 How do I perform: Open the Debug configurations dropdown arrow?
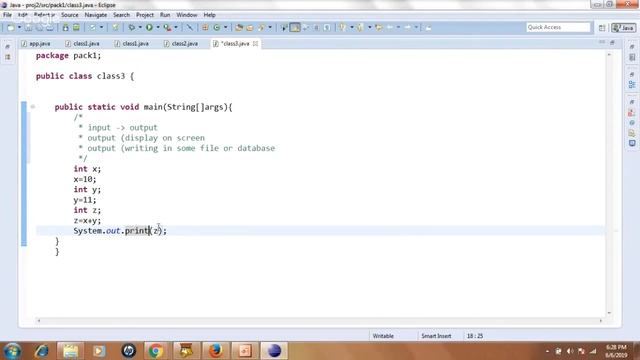[x=140, y=27]
